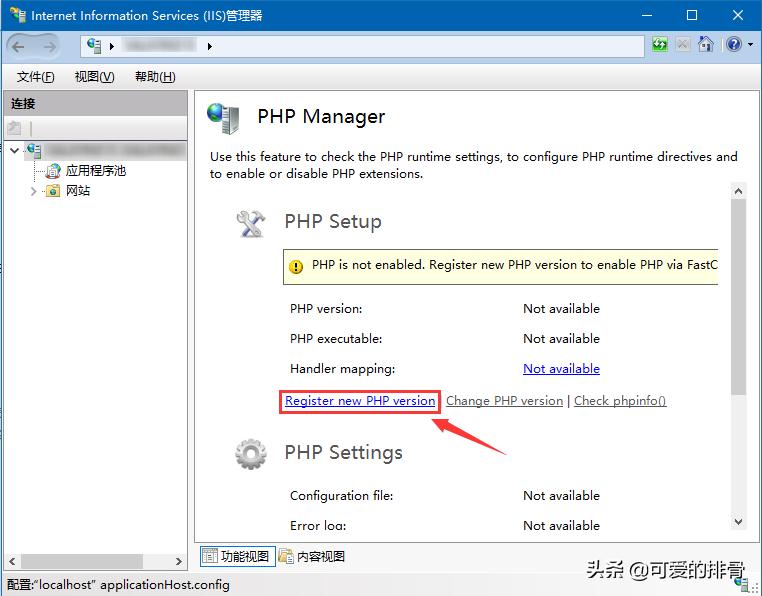Click the warning icon in yellow banner
The width and height of the screenshot is (762, 596).
(x=295, y=266)
